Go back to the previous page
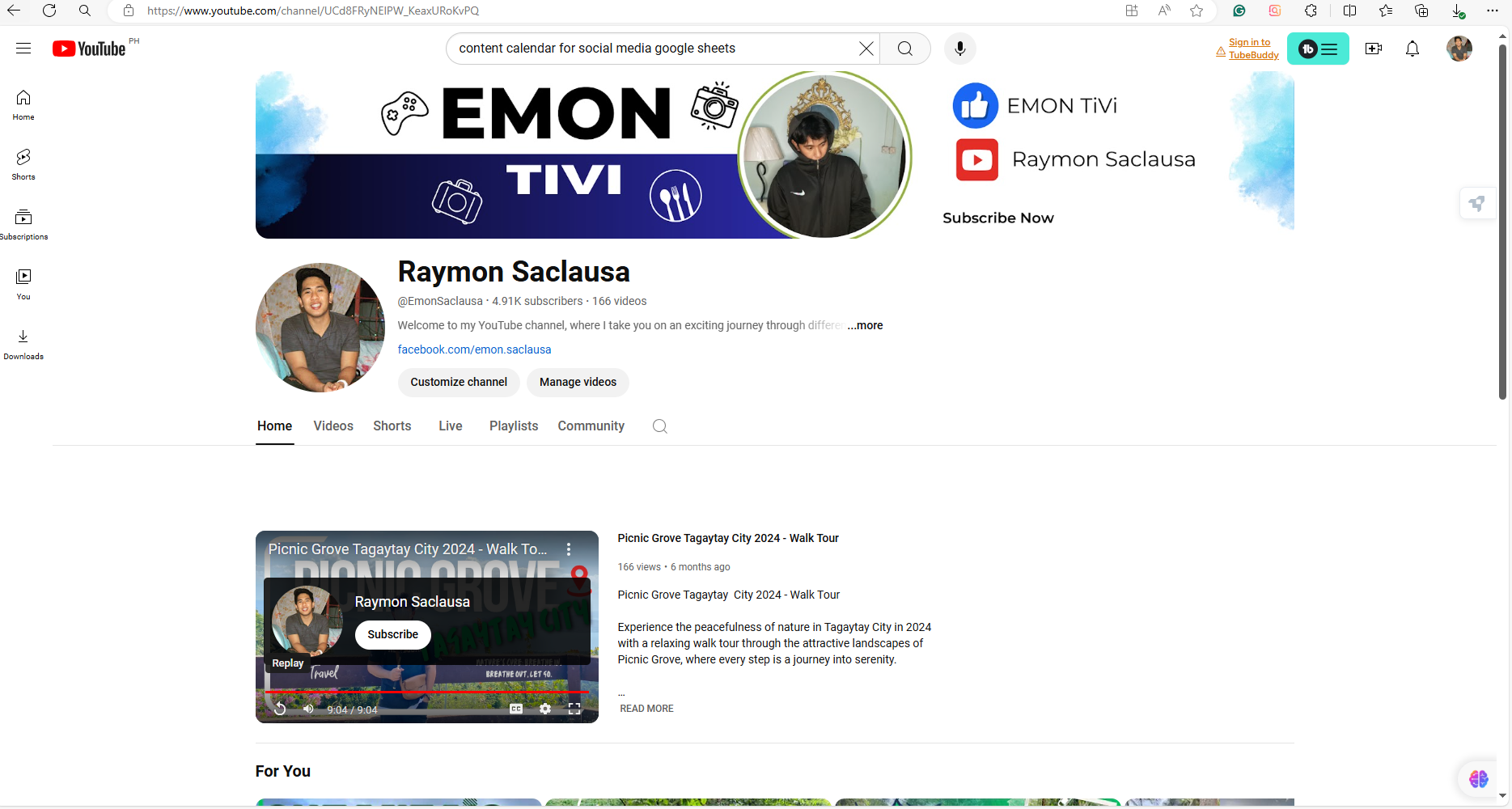Screen dimensions: 1512x809 (x=14, y=11)
